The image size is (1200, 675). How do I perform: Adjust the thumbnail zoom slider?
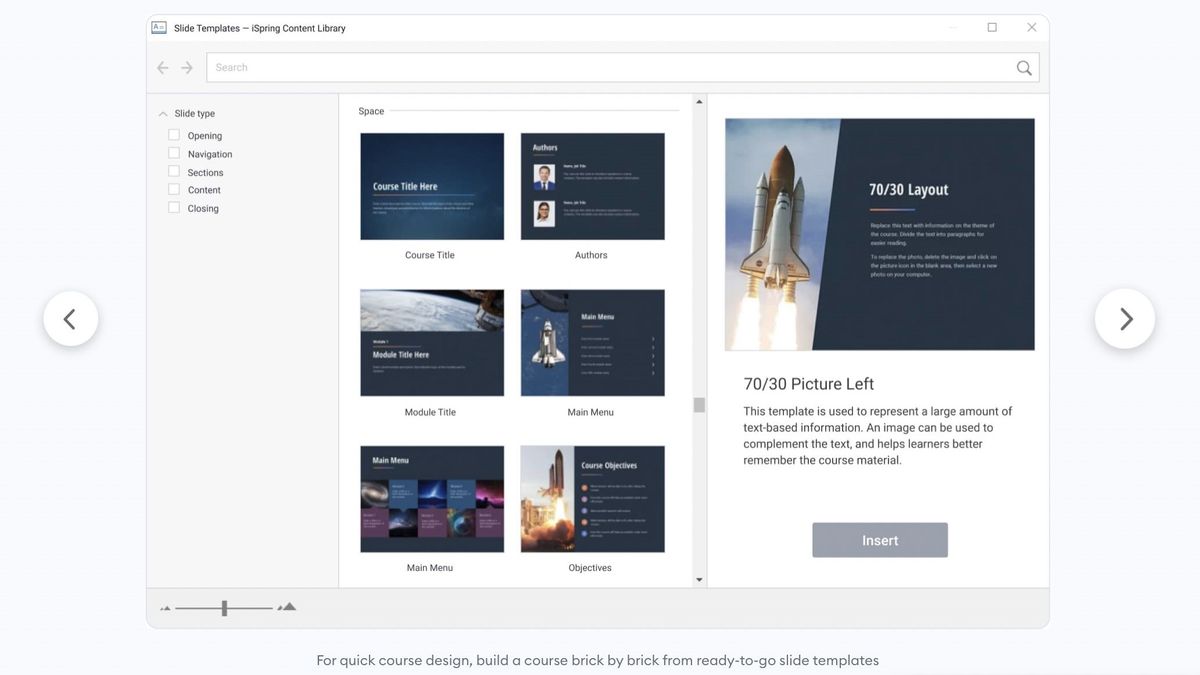point(222,606)
